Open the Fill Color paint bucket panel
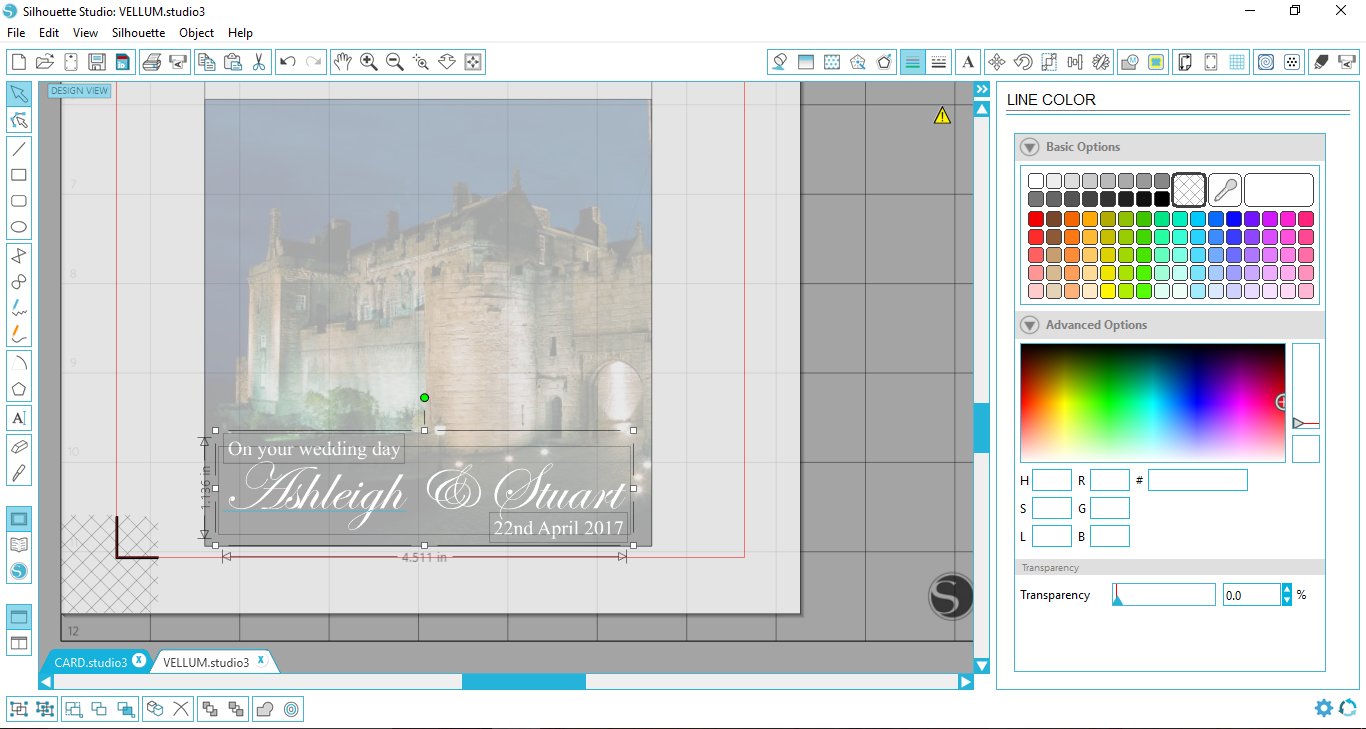This screenshot has height=729, width=1366. (780, 62)
